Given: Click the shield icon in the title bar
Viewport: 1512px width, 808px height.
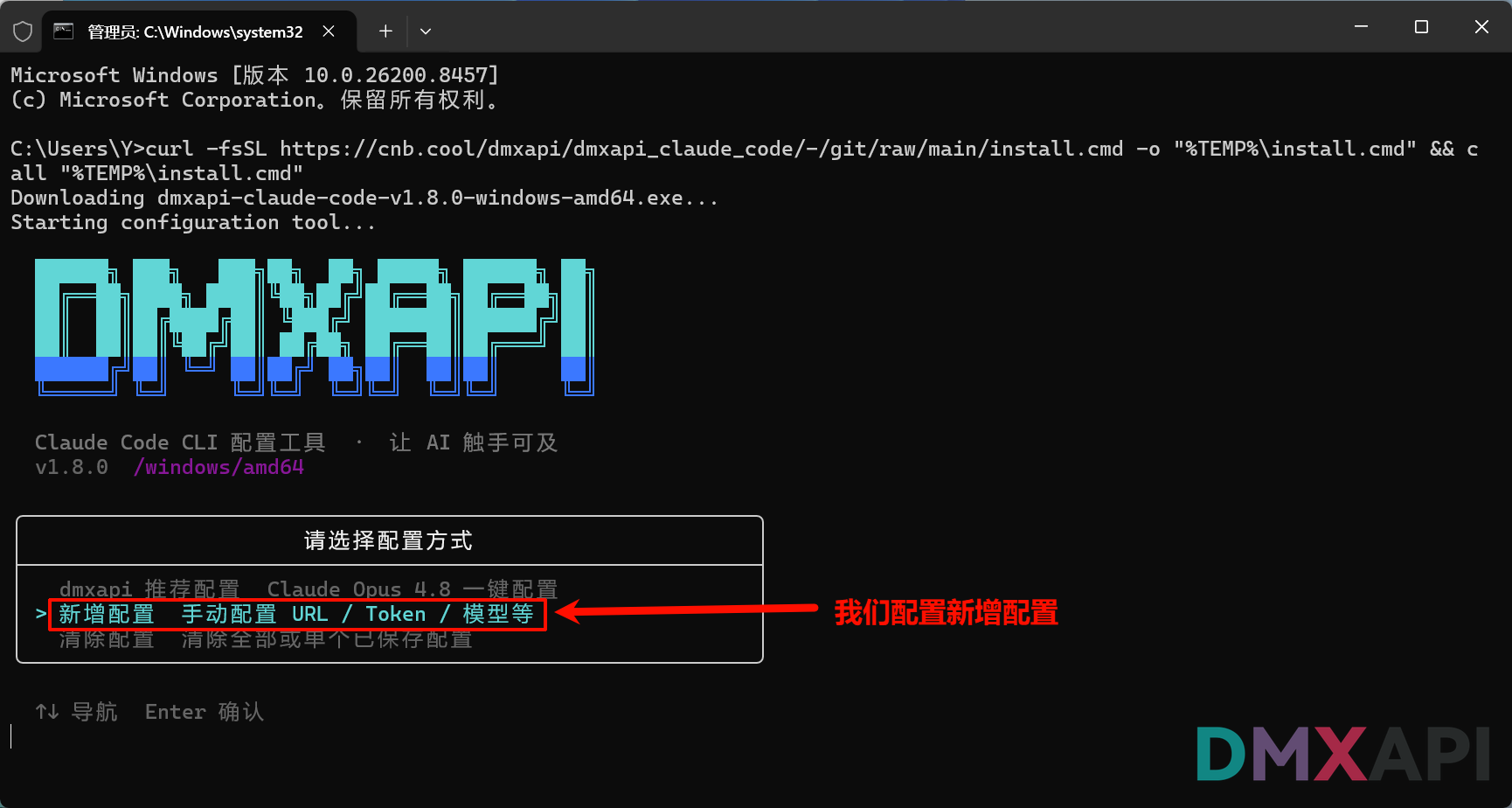Looking at the screenshot, I should point(23,31).
